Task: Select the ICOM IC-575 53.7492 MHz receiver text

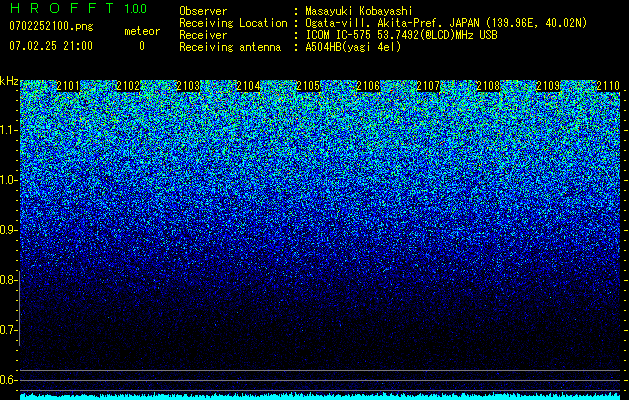Action: pos(401,35)
